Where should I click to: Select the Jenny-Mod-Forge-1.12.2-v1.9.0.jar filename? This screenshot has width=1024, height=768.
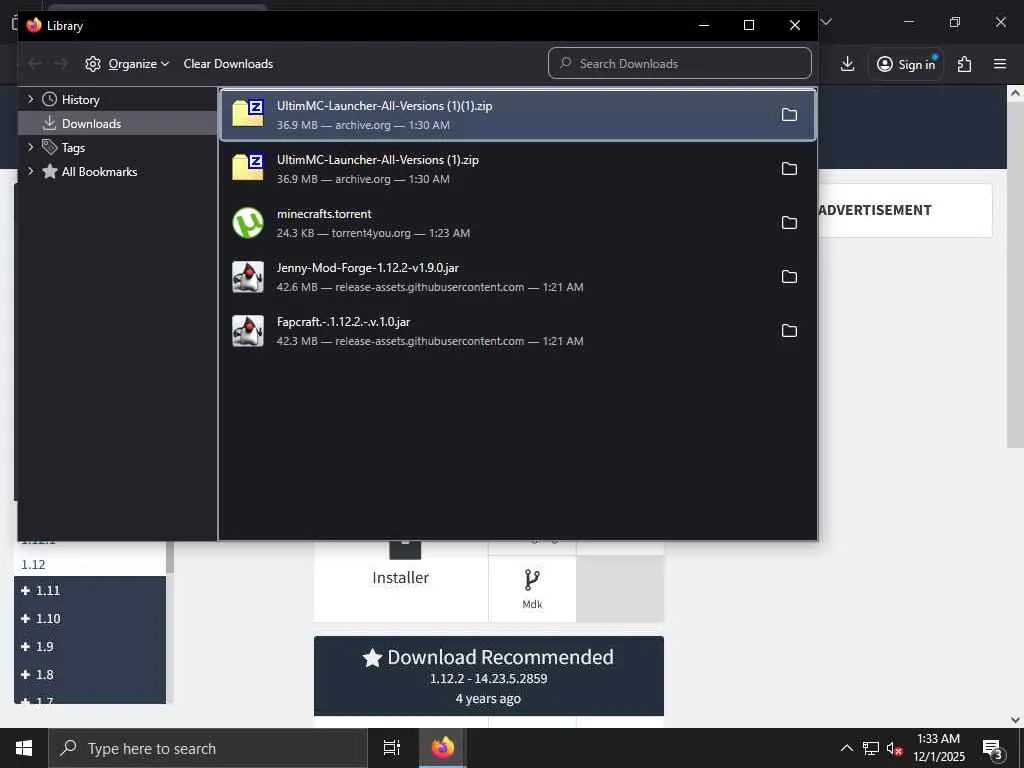(368, 268)
